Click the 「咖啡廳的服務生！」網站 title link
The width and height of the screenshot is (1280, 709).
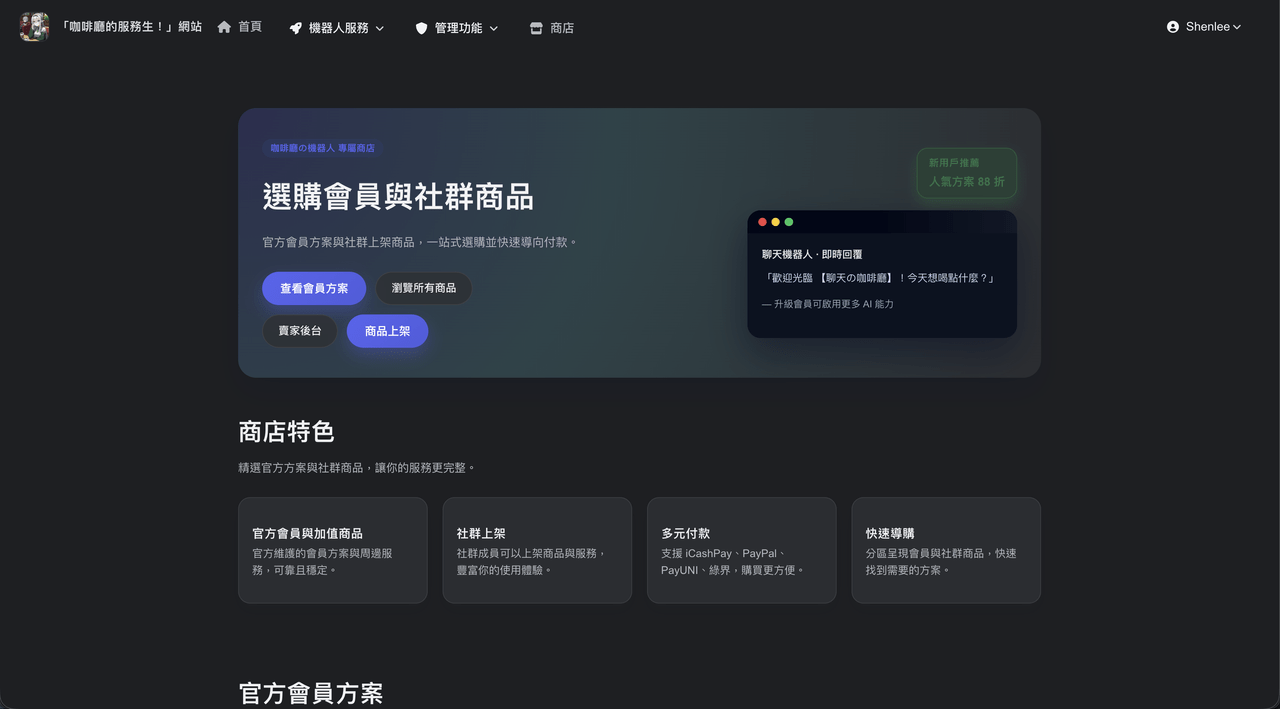[132, 27]
